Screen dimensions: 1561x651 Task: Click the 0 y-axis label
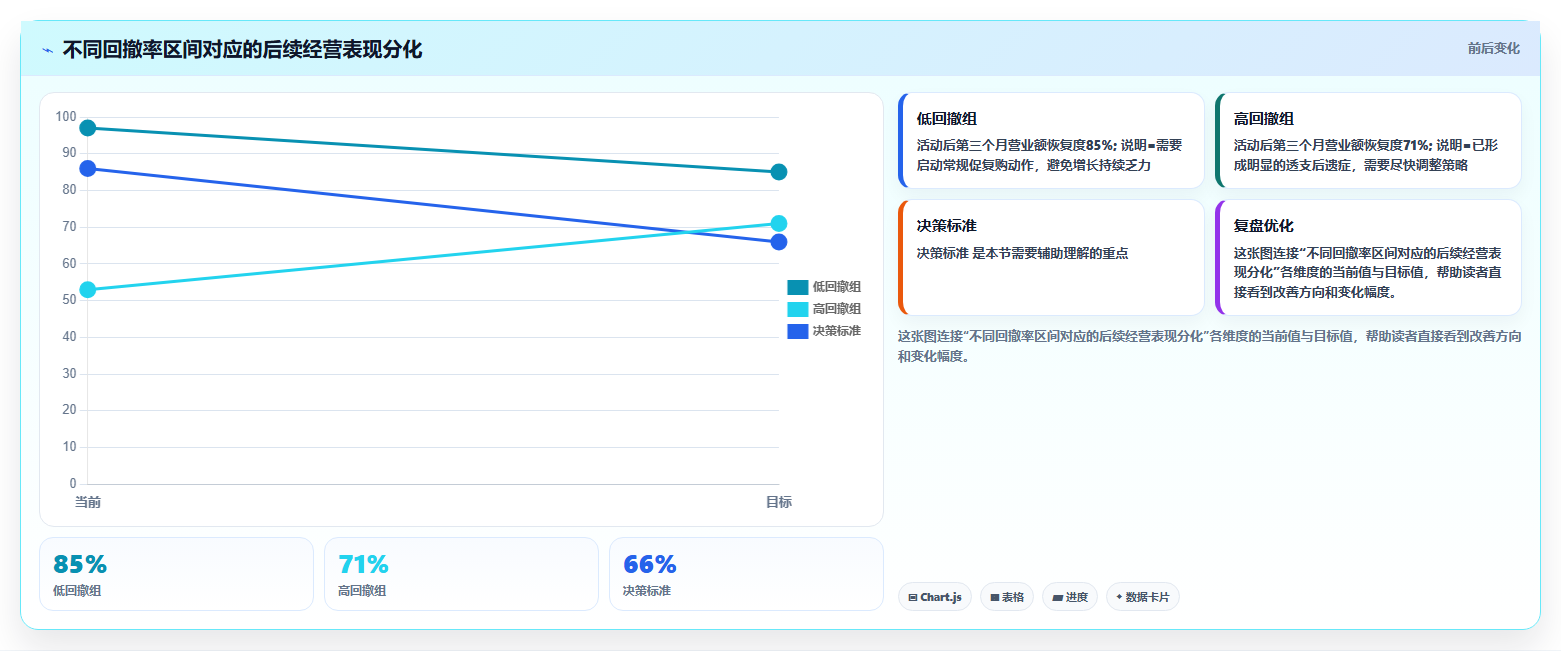tap(73, 484)
